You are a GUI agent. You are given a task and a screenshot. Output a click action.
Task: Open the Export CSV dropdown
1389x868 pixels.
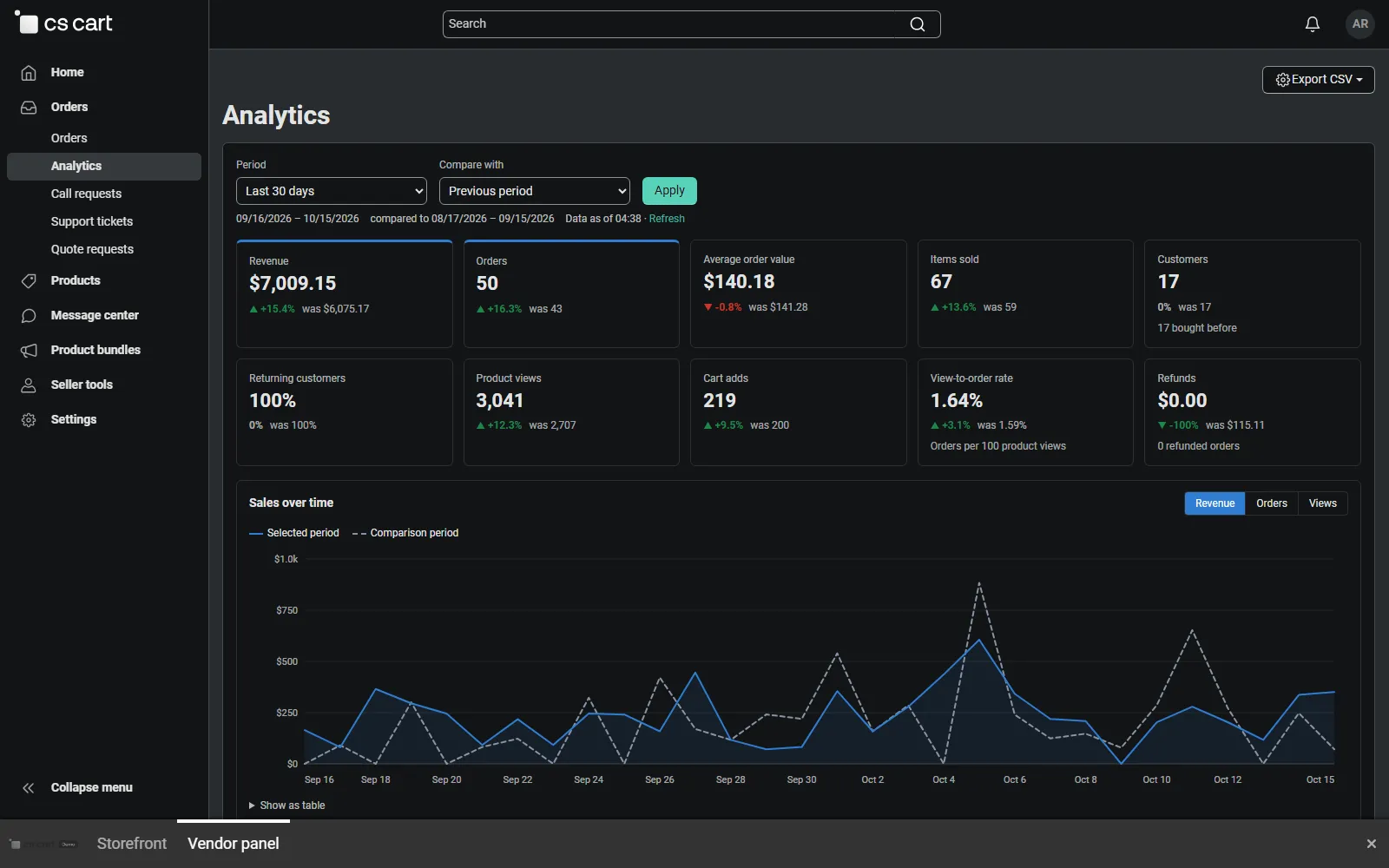(1319, 80)
